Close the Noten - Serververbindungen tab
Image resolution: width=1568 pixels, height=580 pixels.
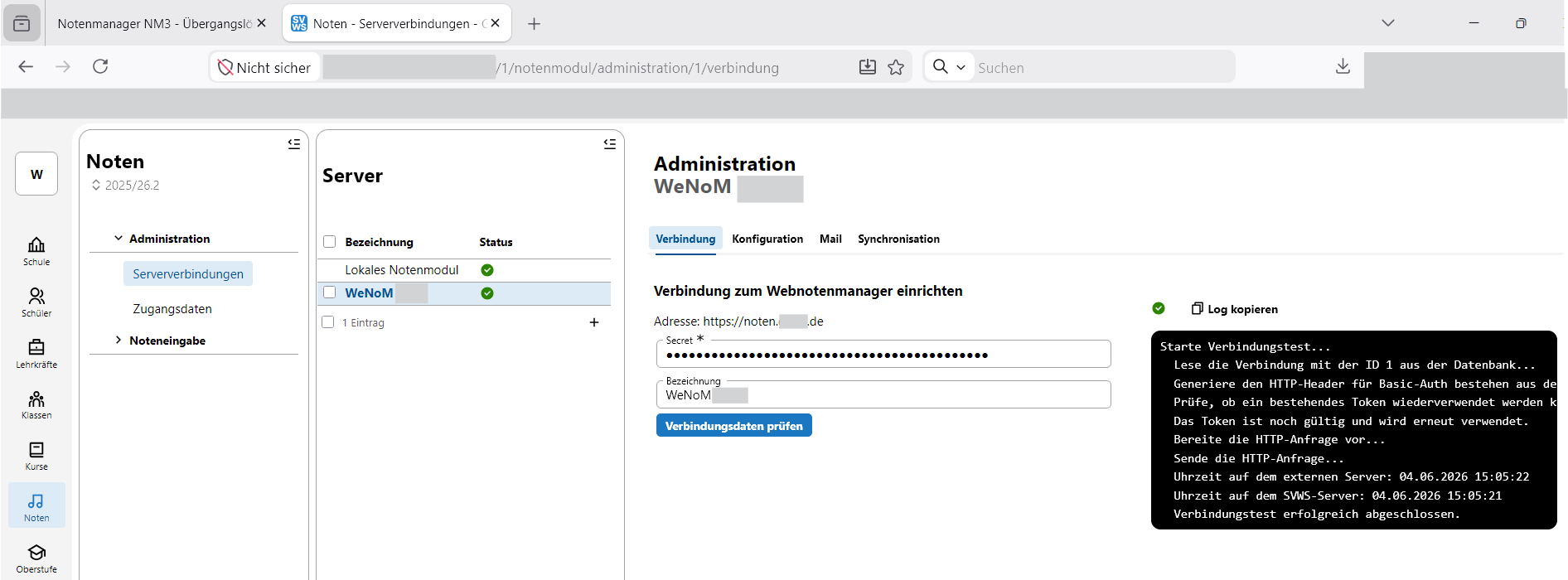point(496,23)
